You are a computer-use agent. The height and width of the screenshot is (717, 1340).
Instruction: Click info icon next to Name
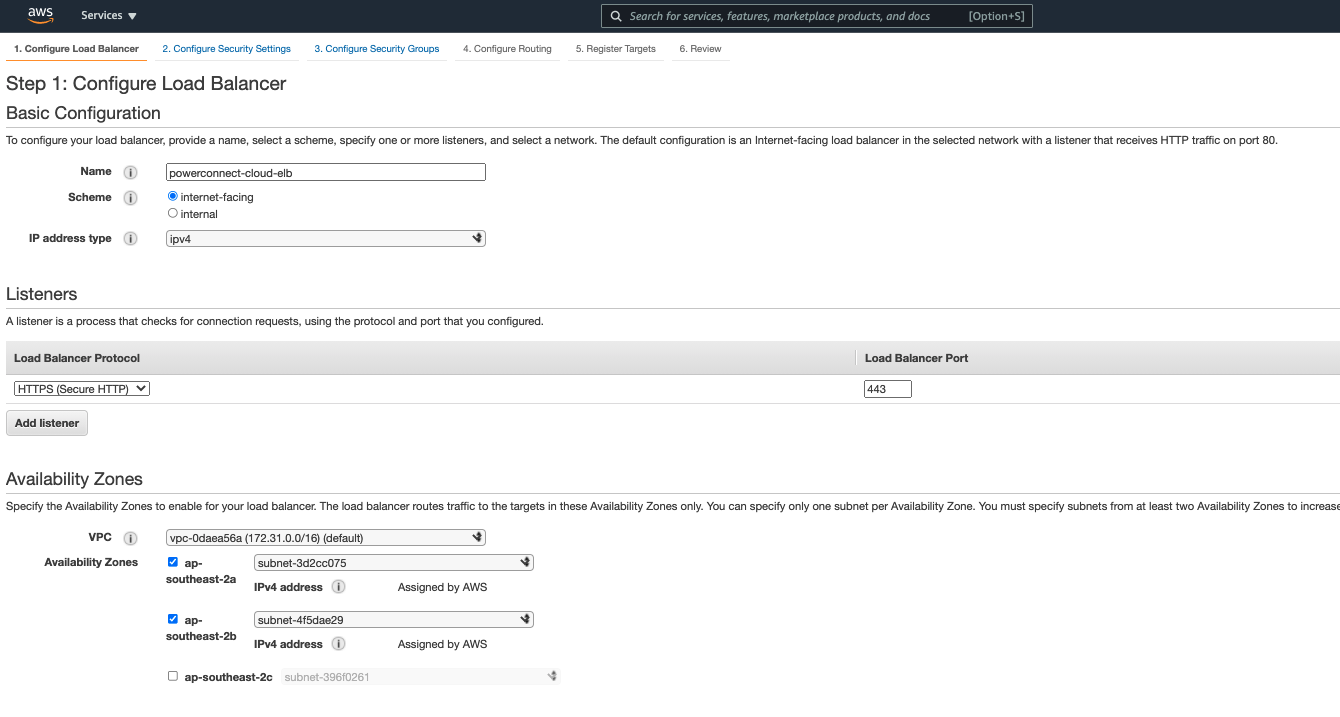130,172
